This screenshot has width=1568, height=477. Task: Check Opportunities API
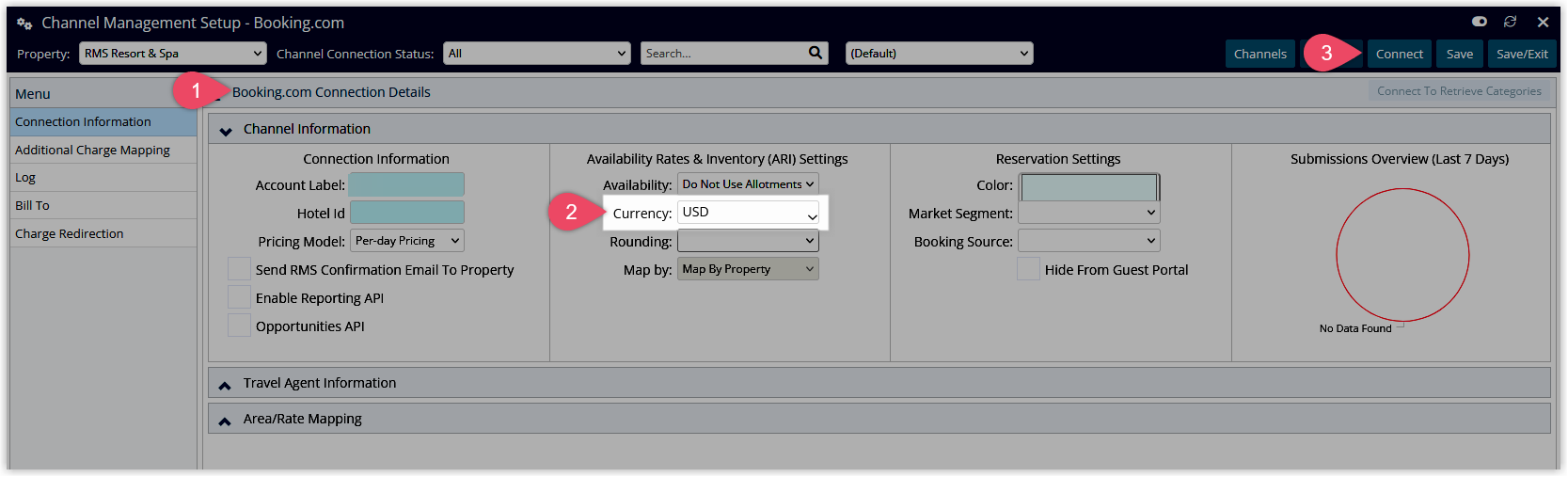(239, 326)
